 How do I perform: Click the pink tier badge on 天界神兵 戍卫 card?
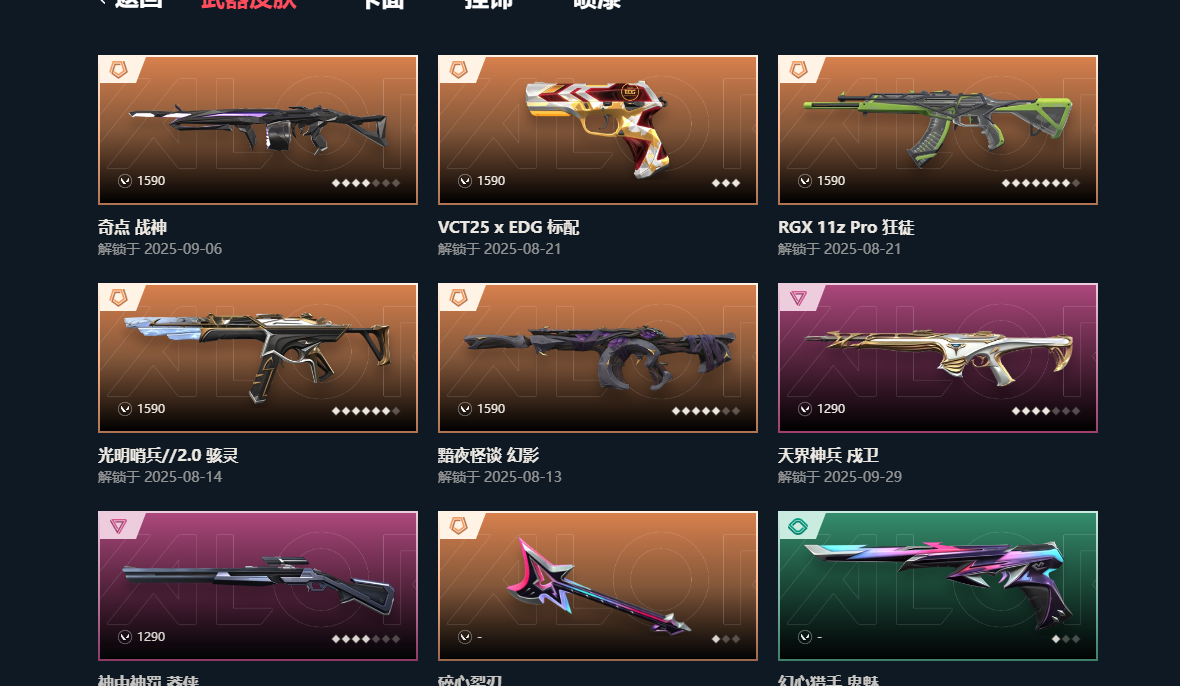coord(798,299)
